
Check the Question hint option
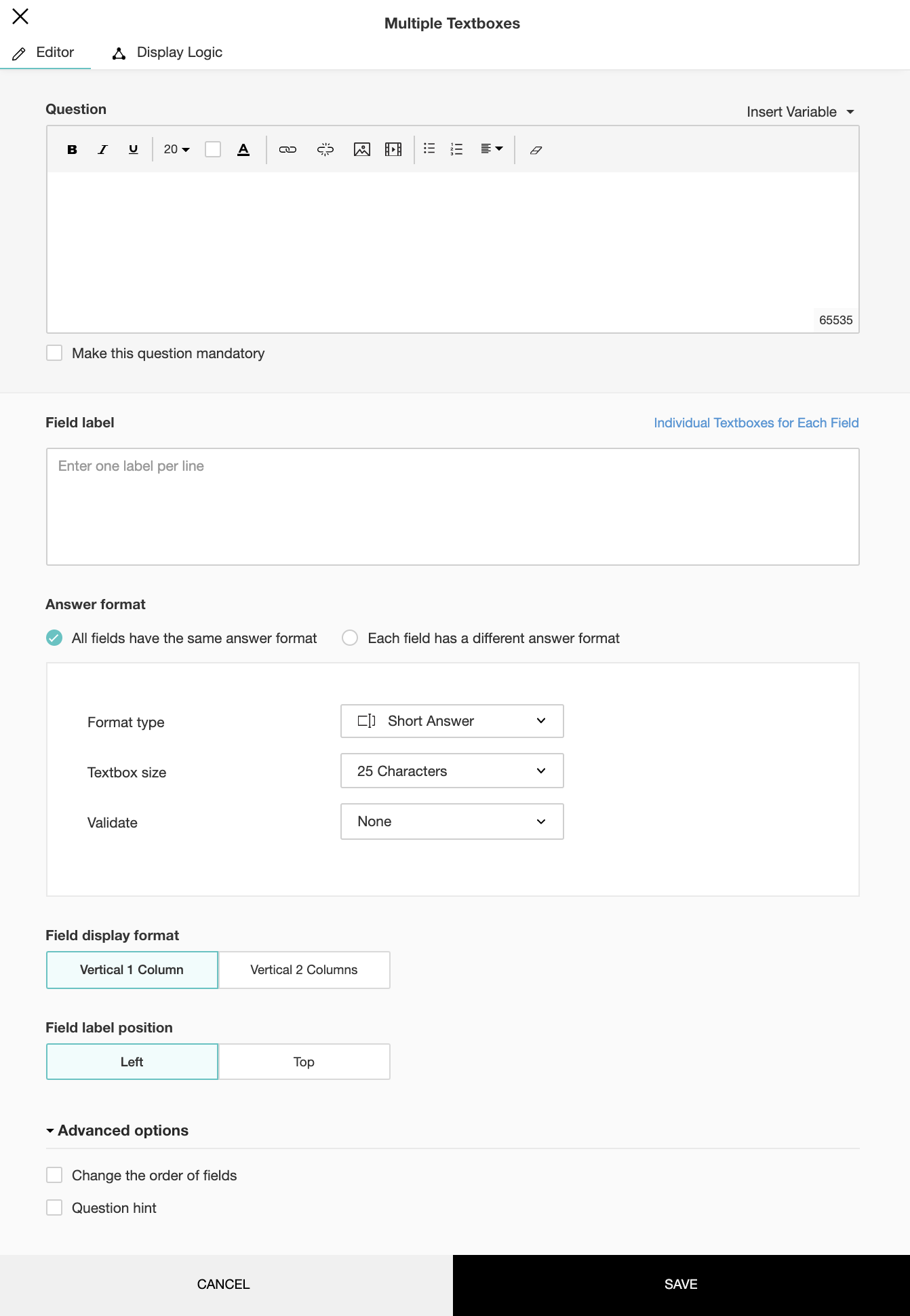pyautogui.click(x=54, y=1207)
